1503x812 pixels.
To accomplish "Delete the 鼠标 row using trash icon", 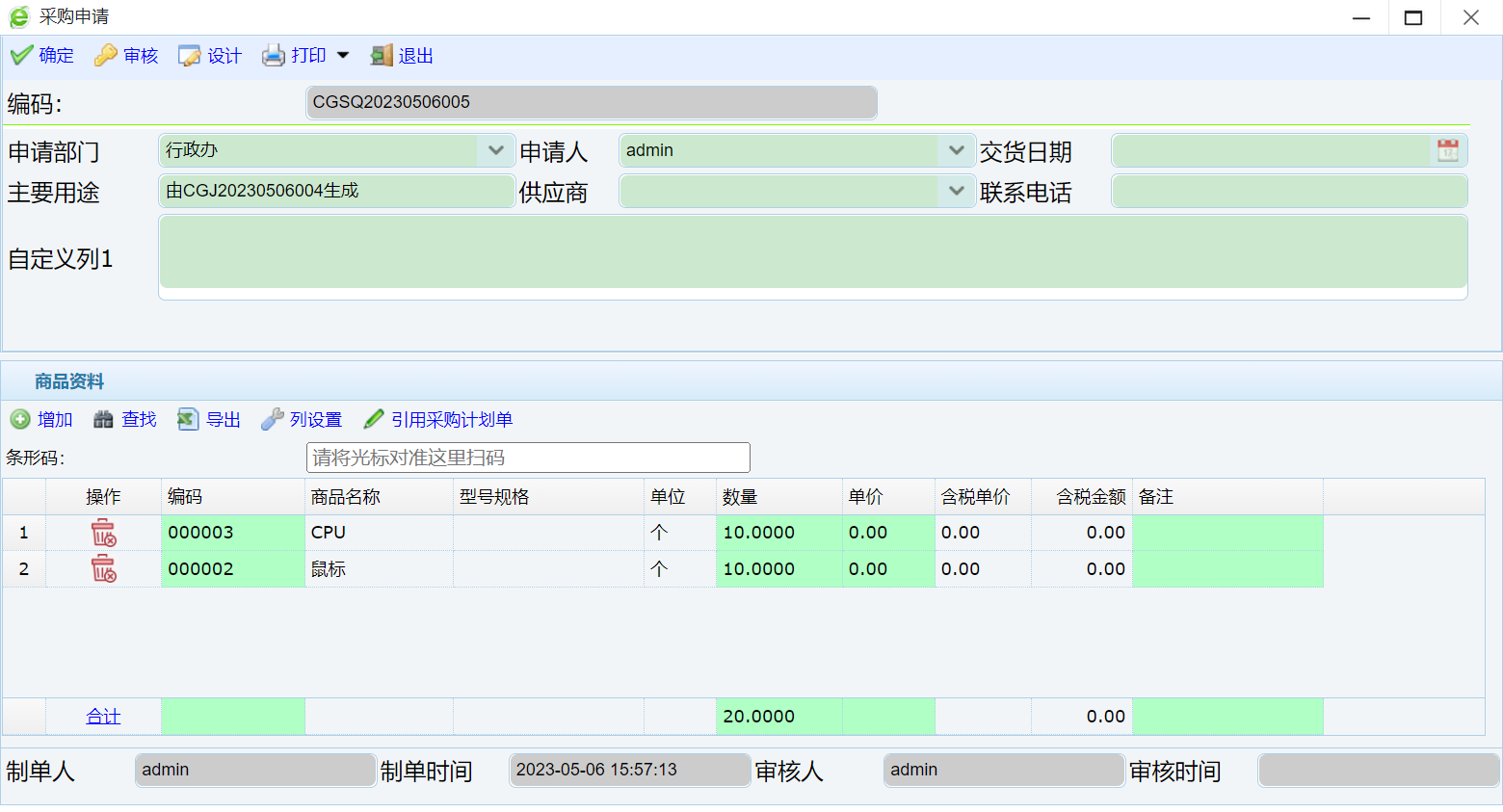I will click(103, 569).
